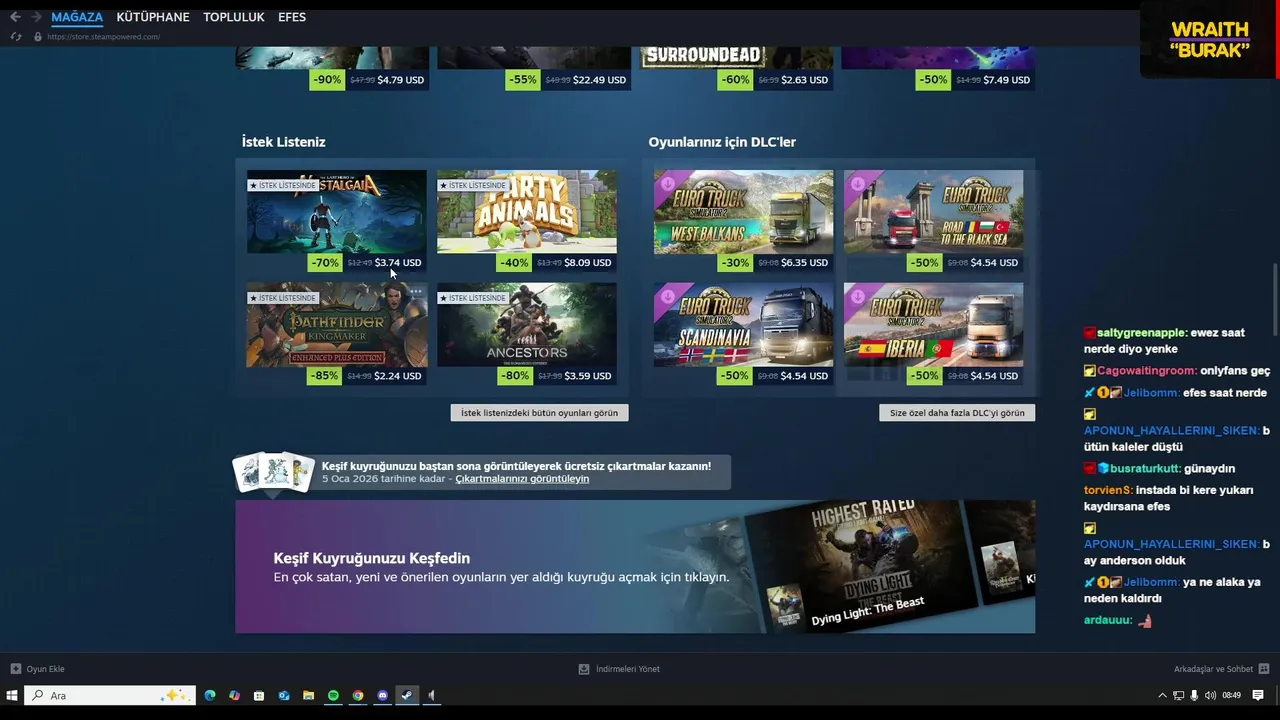Go back with the Steam back arrow

click(15, 17)
